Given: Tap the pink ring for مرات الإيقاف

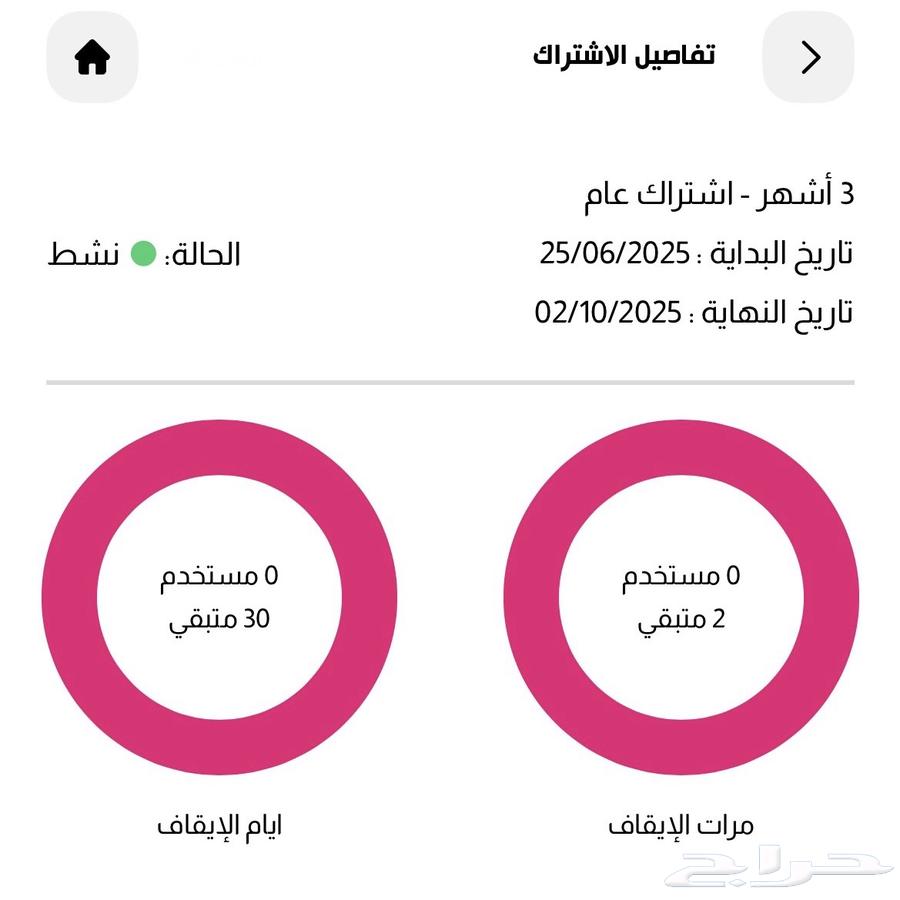Looking at the screenshot, I should coord(681,597).
